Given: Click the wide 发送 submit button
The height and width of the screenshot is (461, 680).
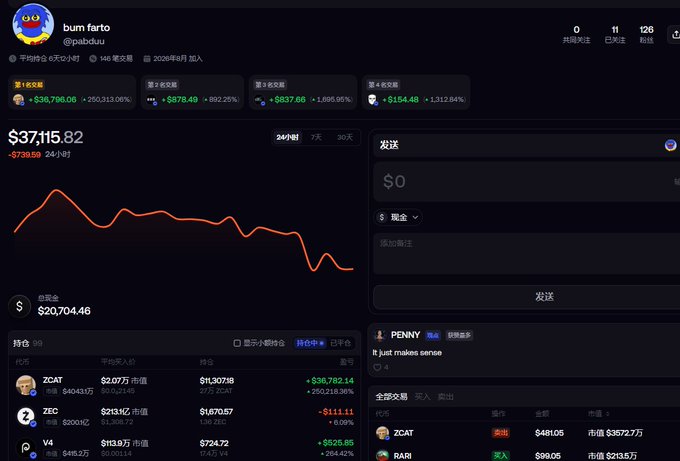Looking at the screenshot, I should pos(526,297).
